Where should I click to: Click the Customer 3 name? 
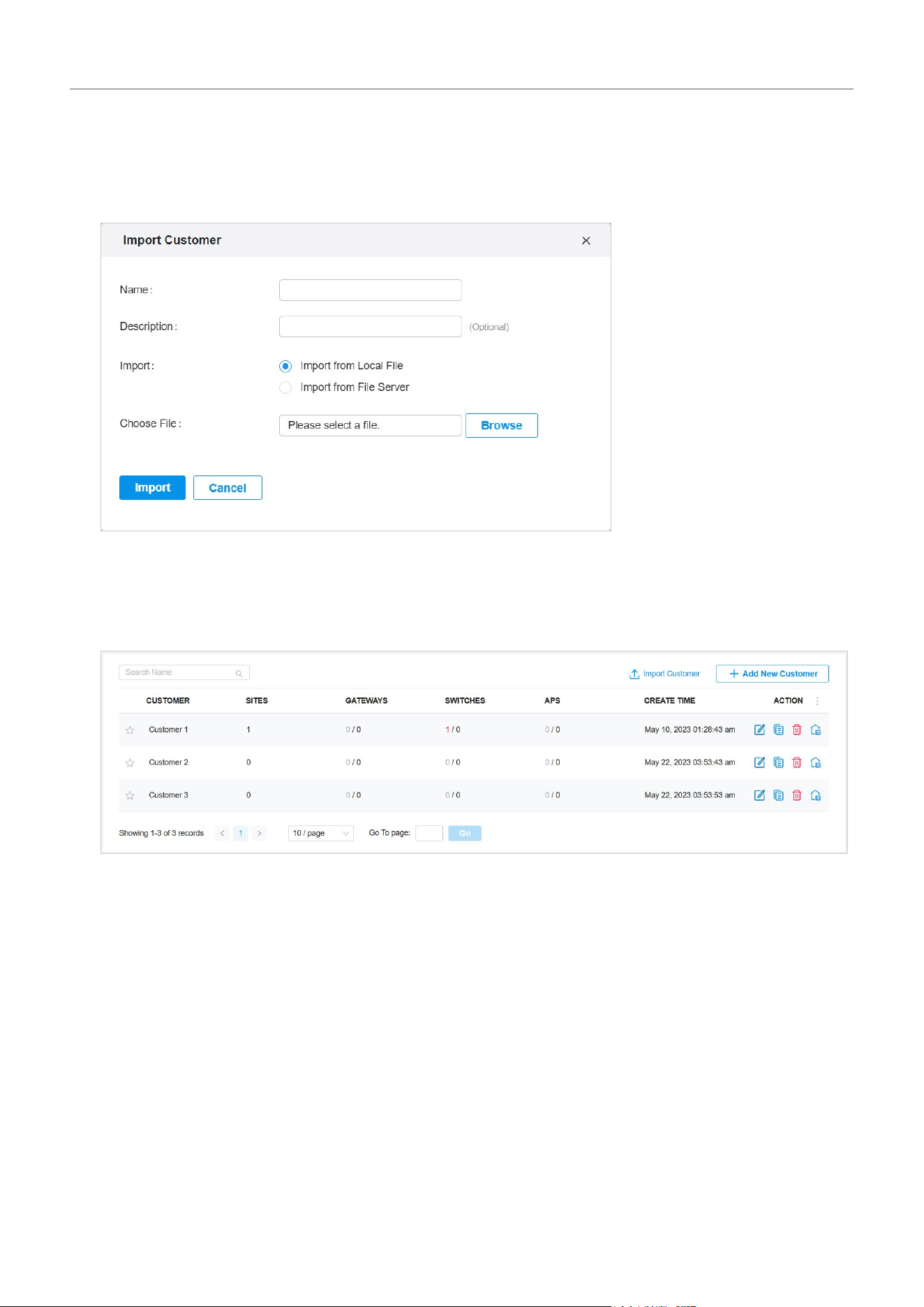click(168, 795)
